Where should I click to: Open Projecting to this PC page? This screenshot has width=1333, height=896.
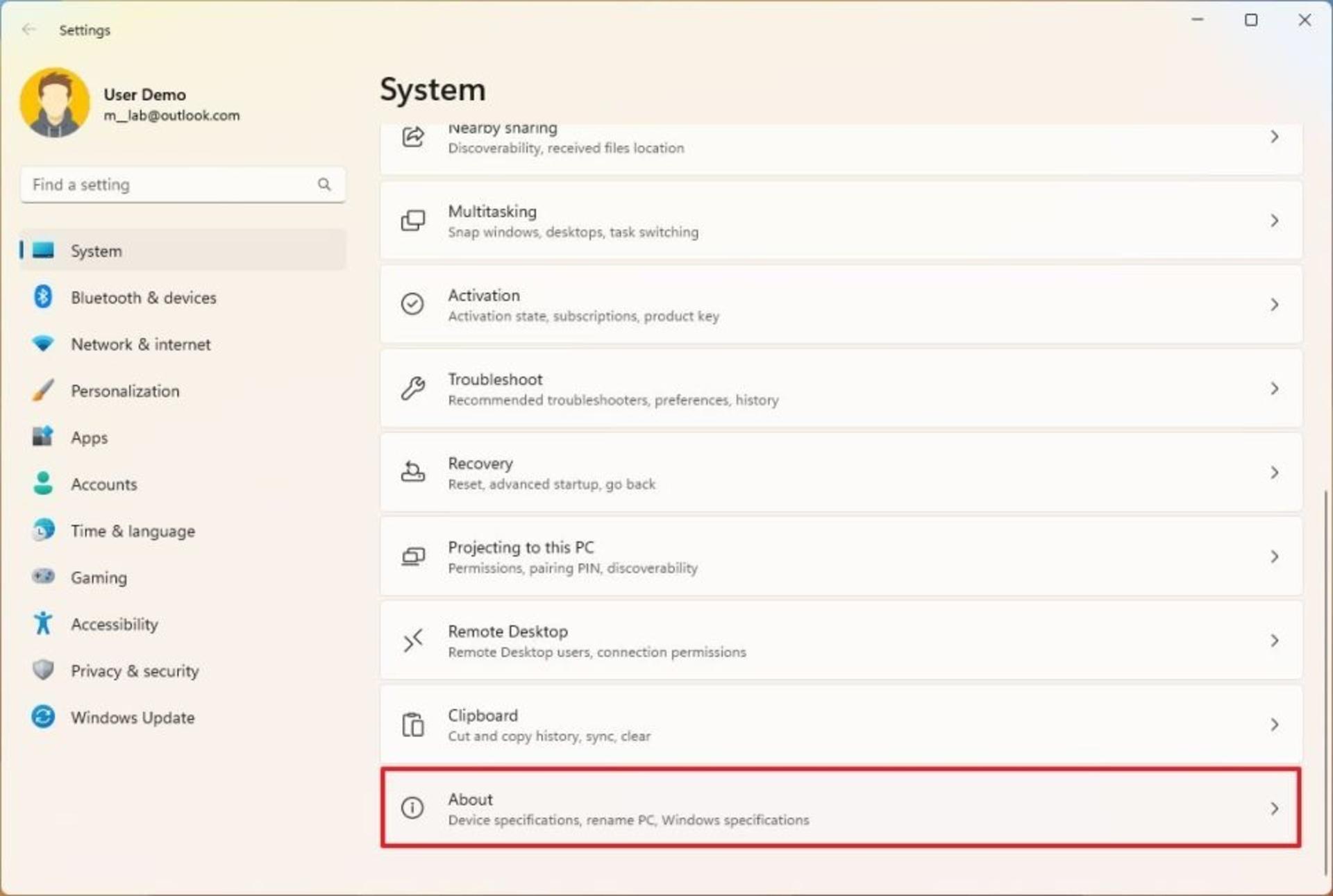coord(841,557)
